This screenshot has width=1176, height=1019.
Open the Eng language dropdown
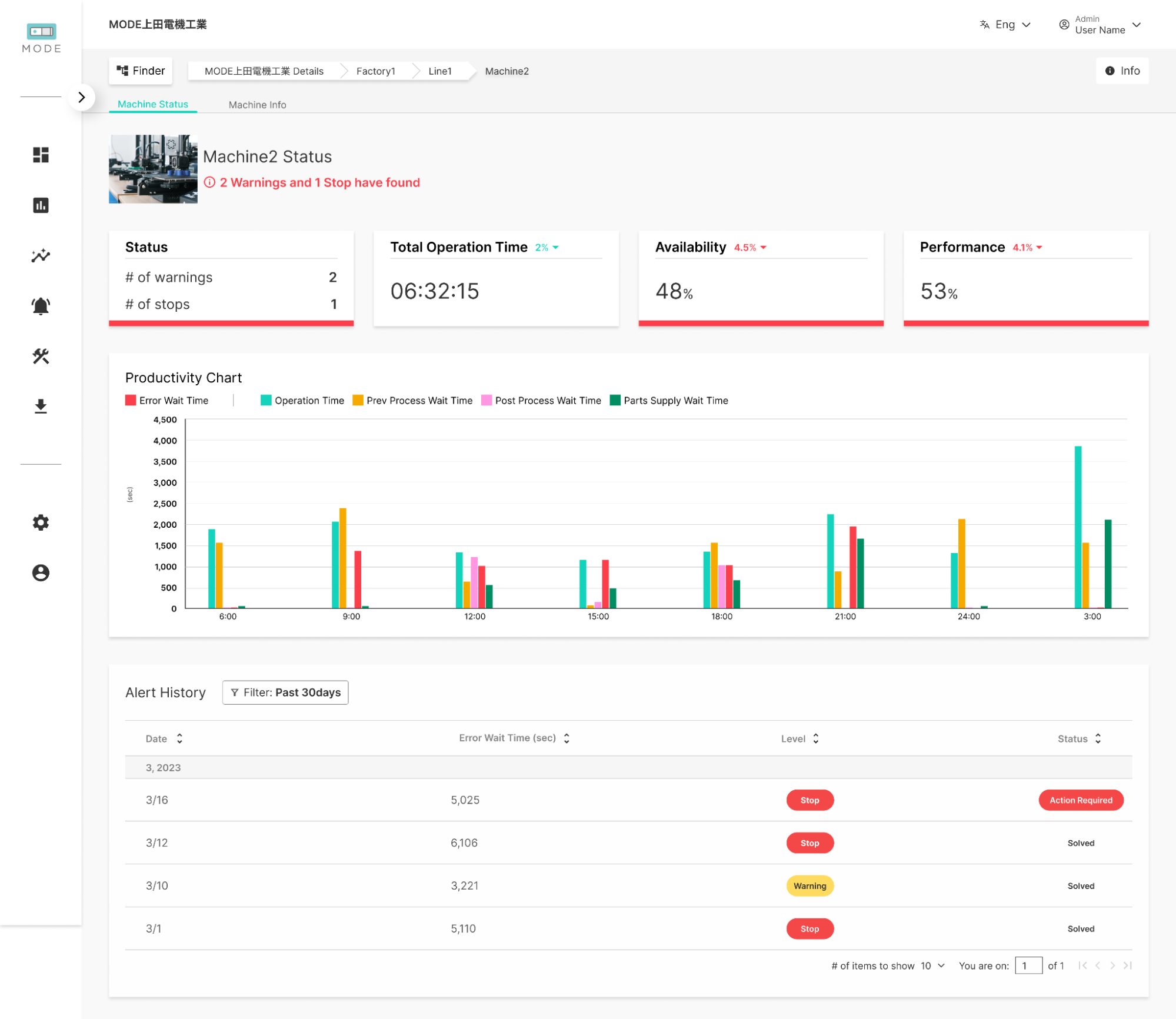point(1005,24)
